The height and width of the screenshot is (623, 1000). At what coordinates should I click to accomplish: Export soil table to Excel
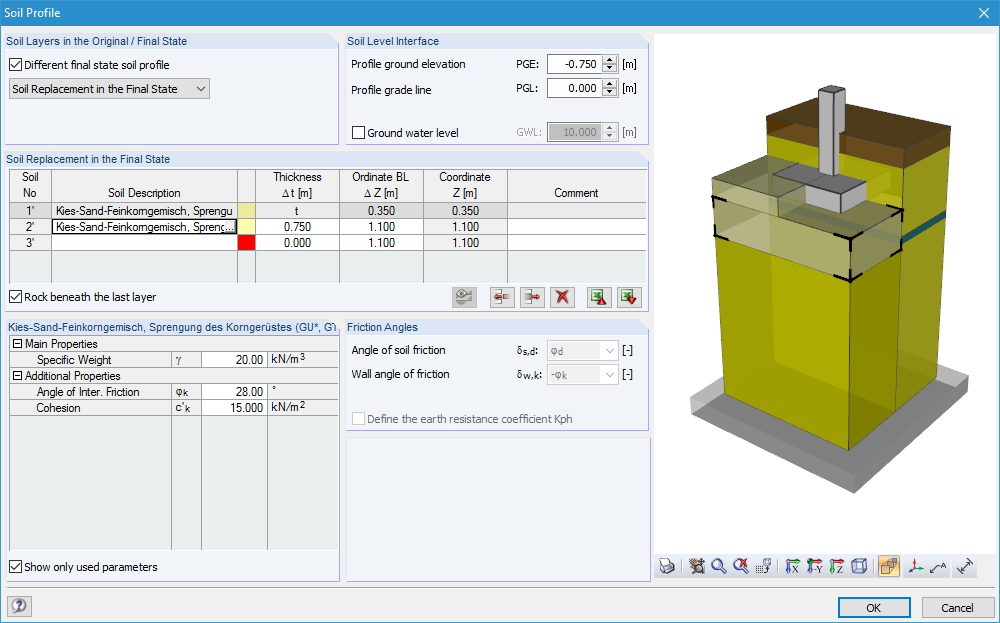pyautogui.click(x=599, y=297)
